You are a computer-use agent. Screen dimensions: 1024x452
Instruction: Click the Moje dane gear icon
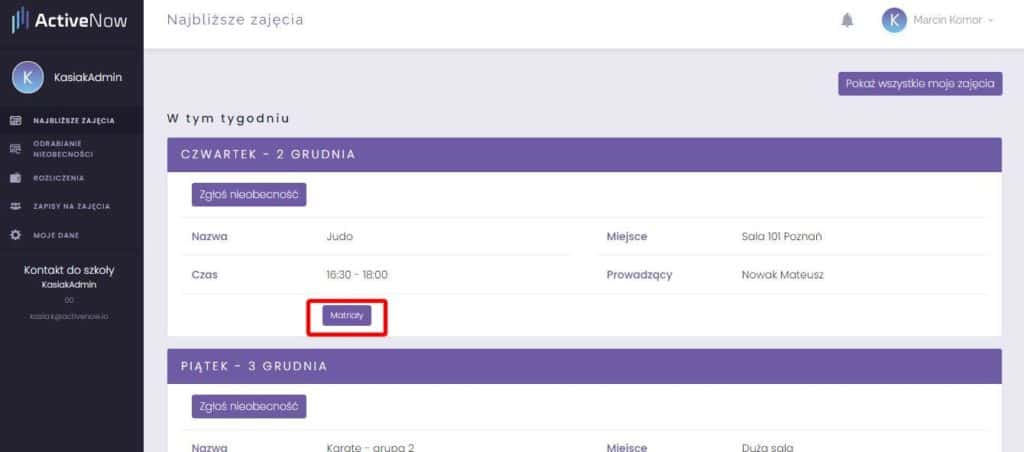point(16,235)
